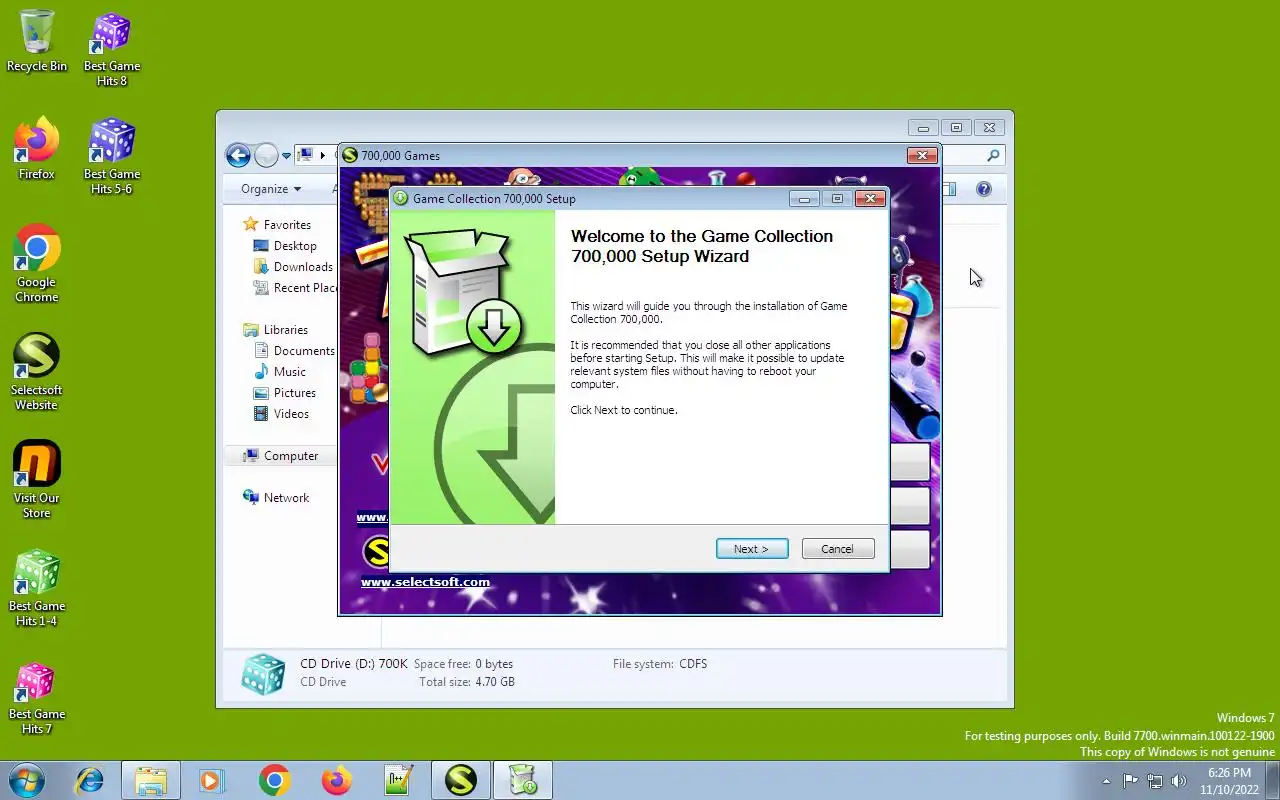Open Explorer help question mark icon
Image resolution: width=1280 pixels, height=800 pixels.
point(984,189)
